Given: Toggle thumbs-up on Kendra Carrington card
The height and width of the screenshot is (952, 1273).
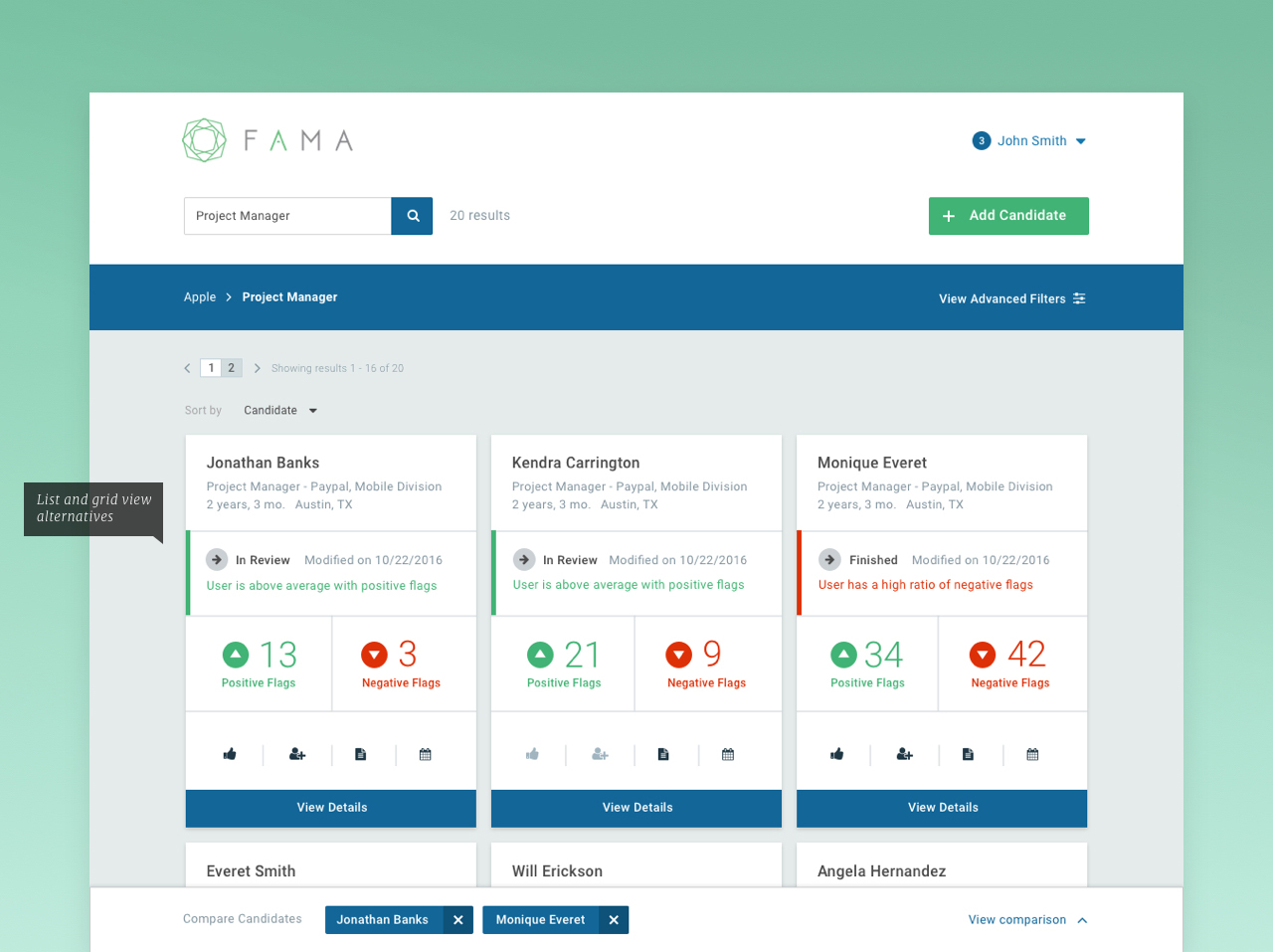Looking at the screenshot, I should coord(533,755).
